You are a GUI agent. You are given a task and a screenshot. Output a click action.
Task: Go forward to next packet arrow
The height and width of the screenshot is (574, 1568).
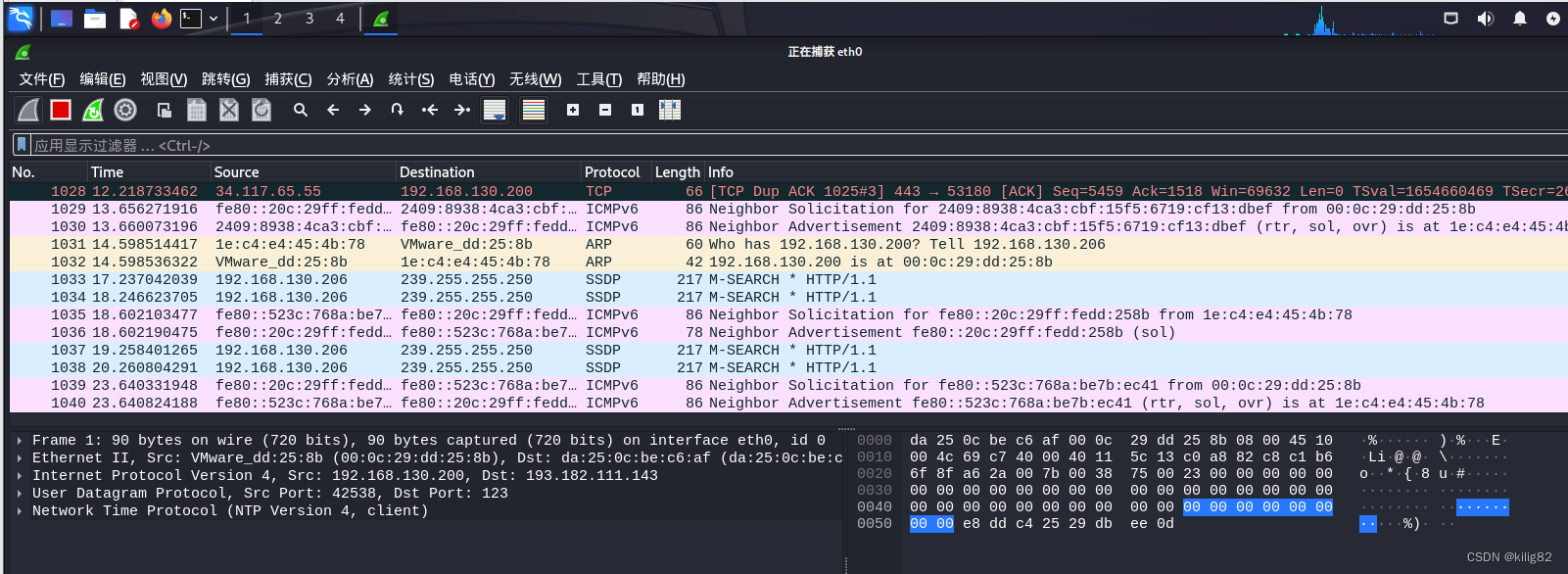[365, 110]
